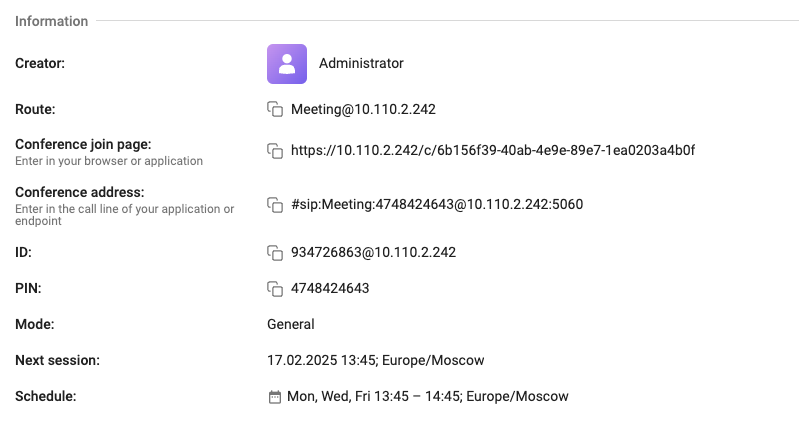Screen dimensions: 799x422
Task: Click the Information section header
Action: point(51,21)
